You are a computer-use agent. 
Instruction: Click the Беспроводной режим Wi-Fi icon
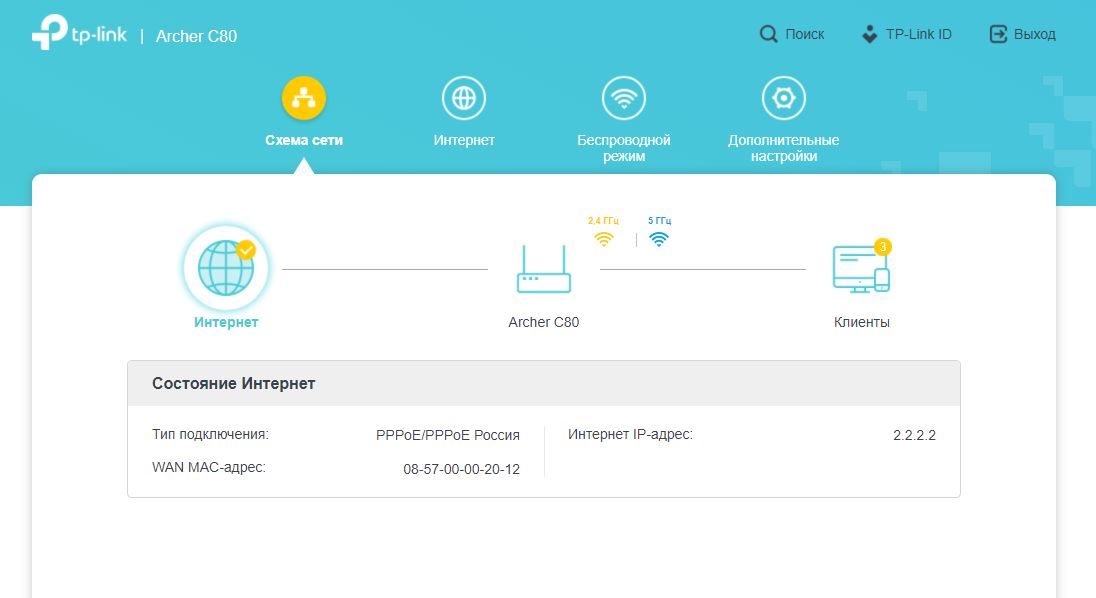click(x=624, y=98)
